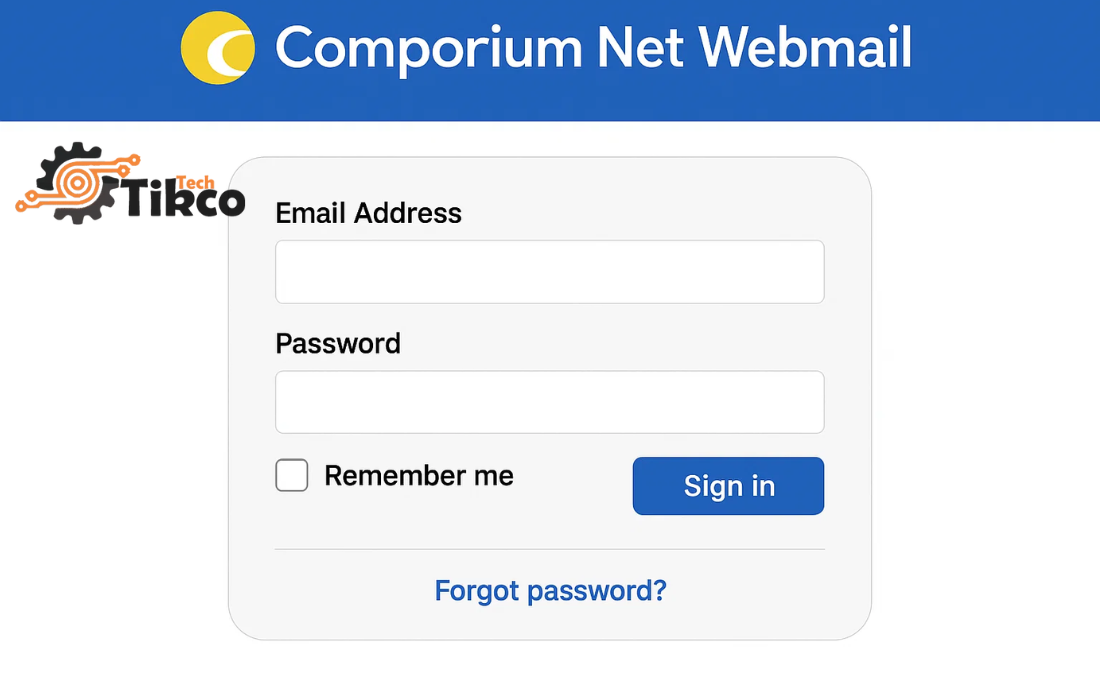Click the divider line above Forgot password
The width and height of the screenshot is (1100, 675).
tap(549, 549)
